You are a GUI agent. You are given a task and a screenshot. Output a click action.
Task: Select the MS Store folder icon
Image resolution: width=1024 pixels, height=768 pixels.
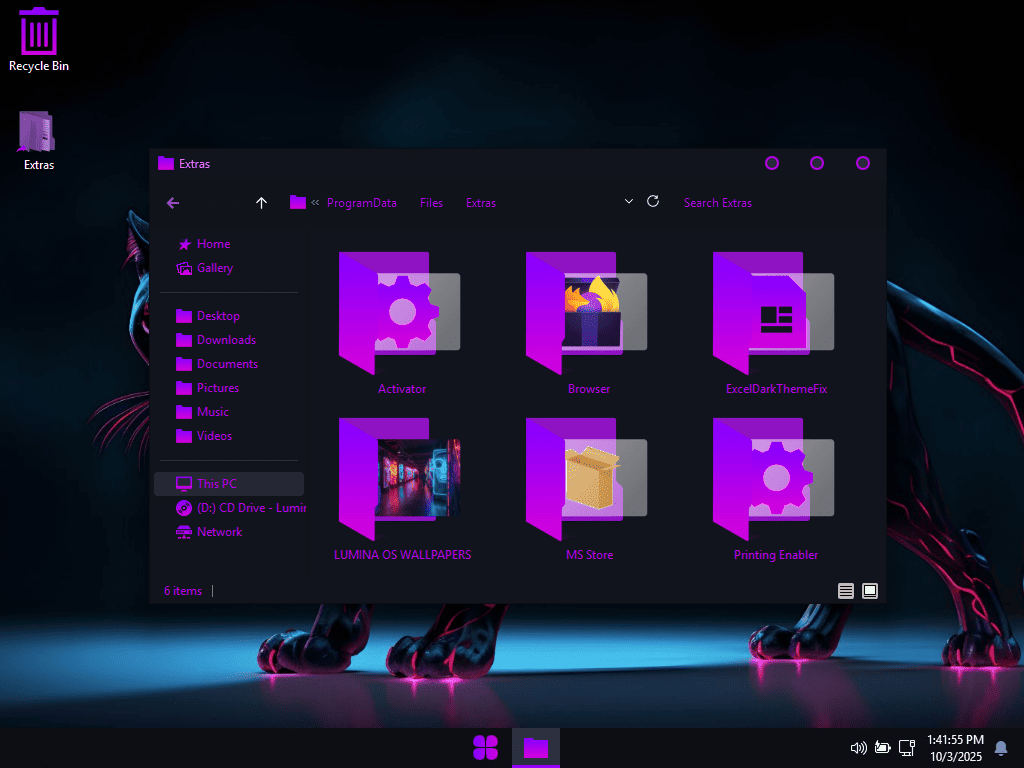pyautogui.click(x=586, y=479)
